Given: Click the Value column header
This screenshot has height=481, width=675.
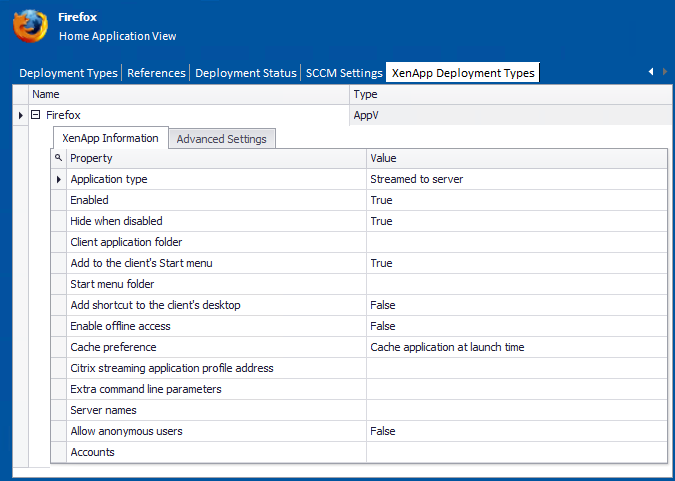Looking at the screenshot, I should tap(516, 158).
